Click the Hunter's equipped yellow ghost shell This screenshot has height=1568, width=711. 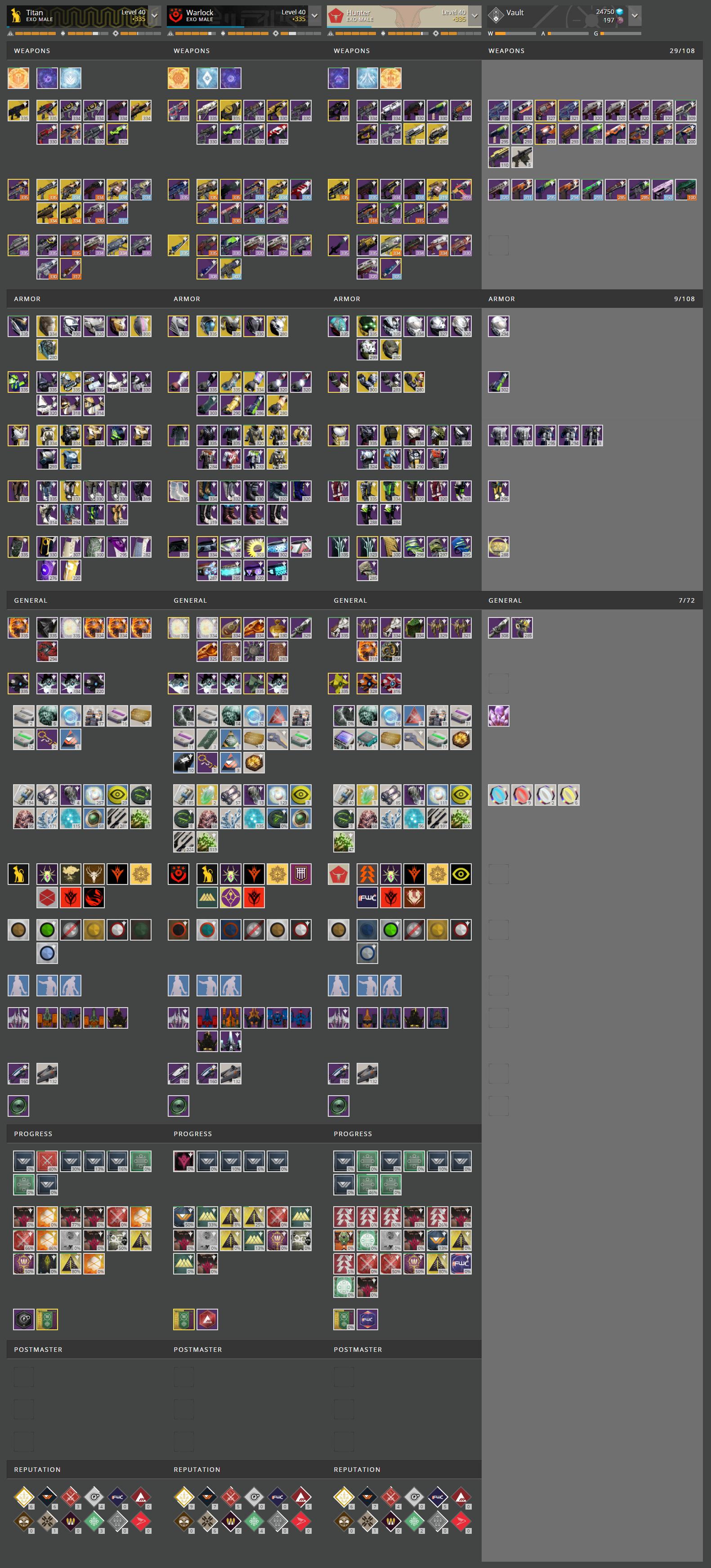coord(339,684)
